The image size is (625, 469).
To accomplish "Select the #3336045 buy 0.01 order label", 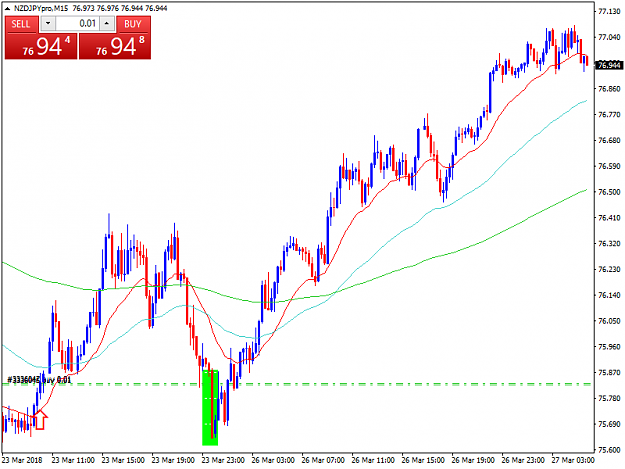I will 39,380.
